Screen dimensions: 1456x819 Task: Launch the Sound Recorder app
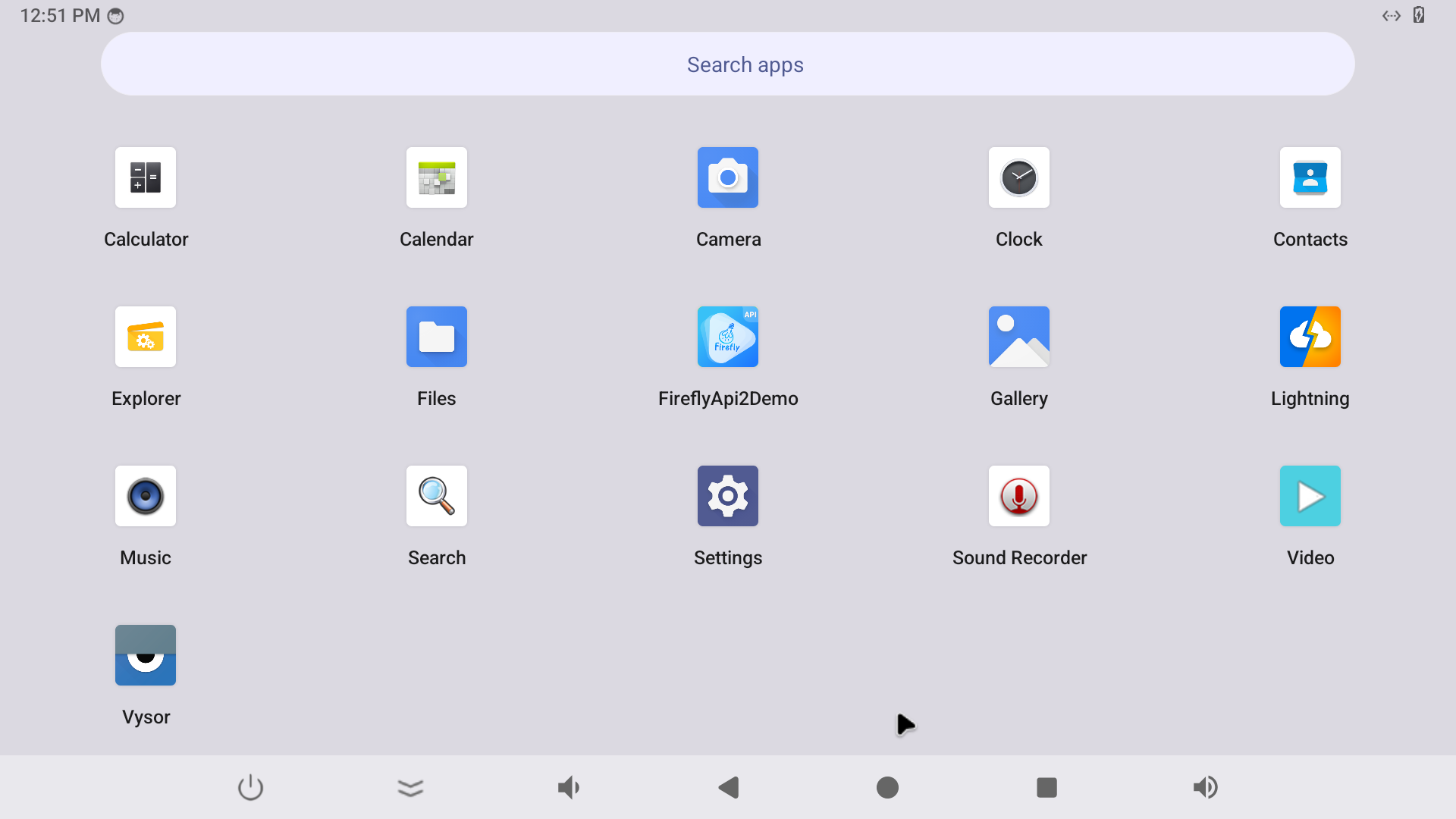click(1019, 496)
